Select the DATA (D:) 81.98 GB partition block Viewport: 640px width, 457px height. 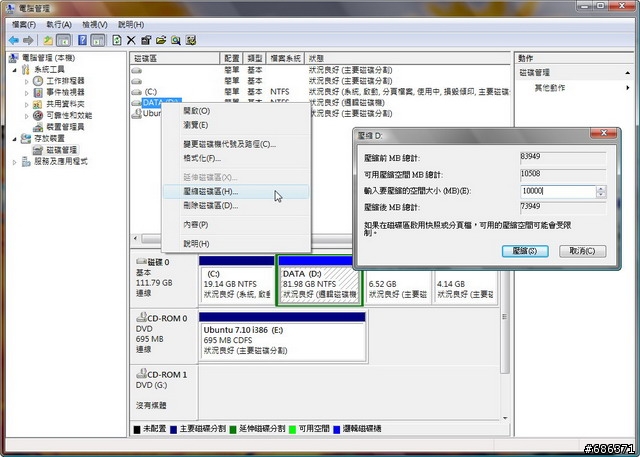point(320,281)
